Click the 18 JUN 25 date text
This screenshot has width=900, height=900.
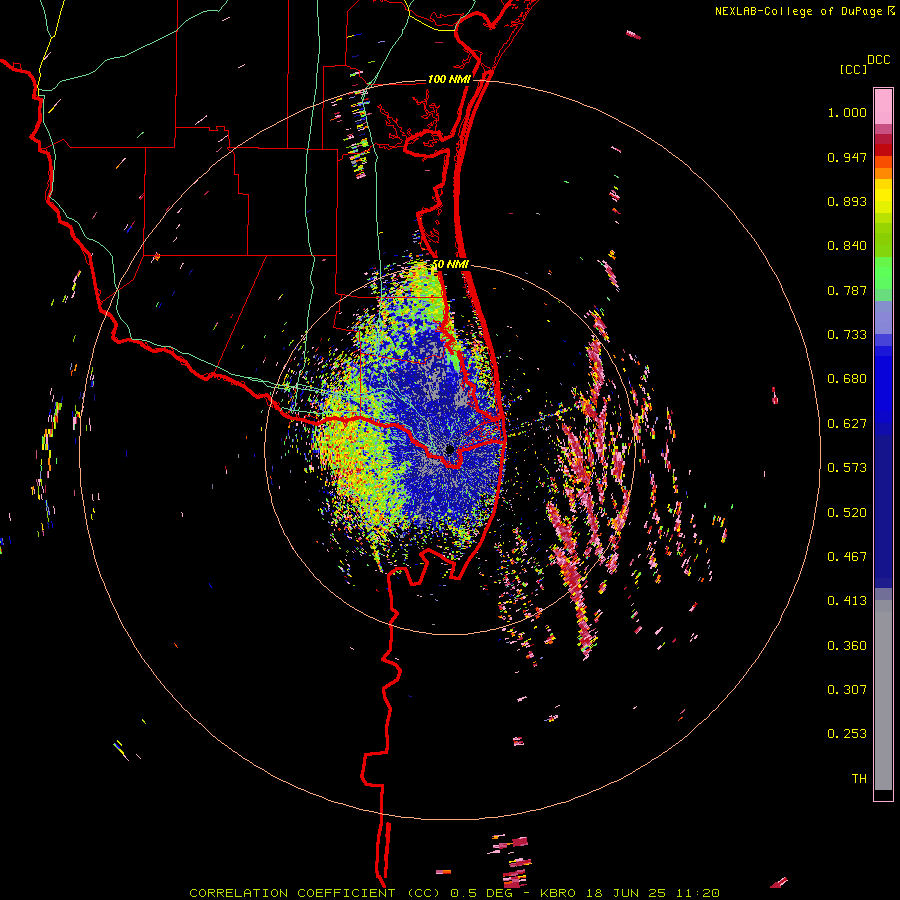point(626,893)
